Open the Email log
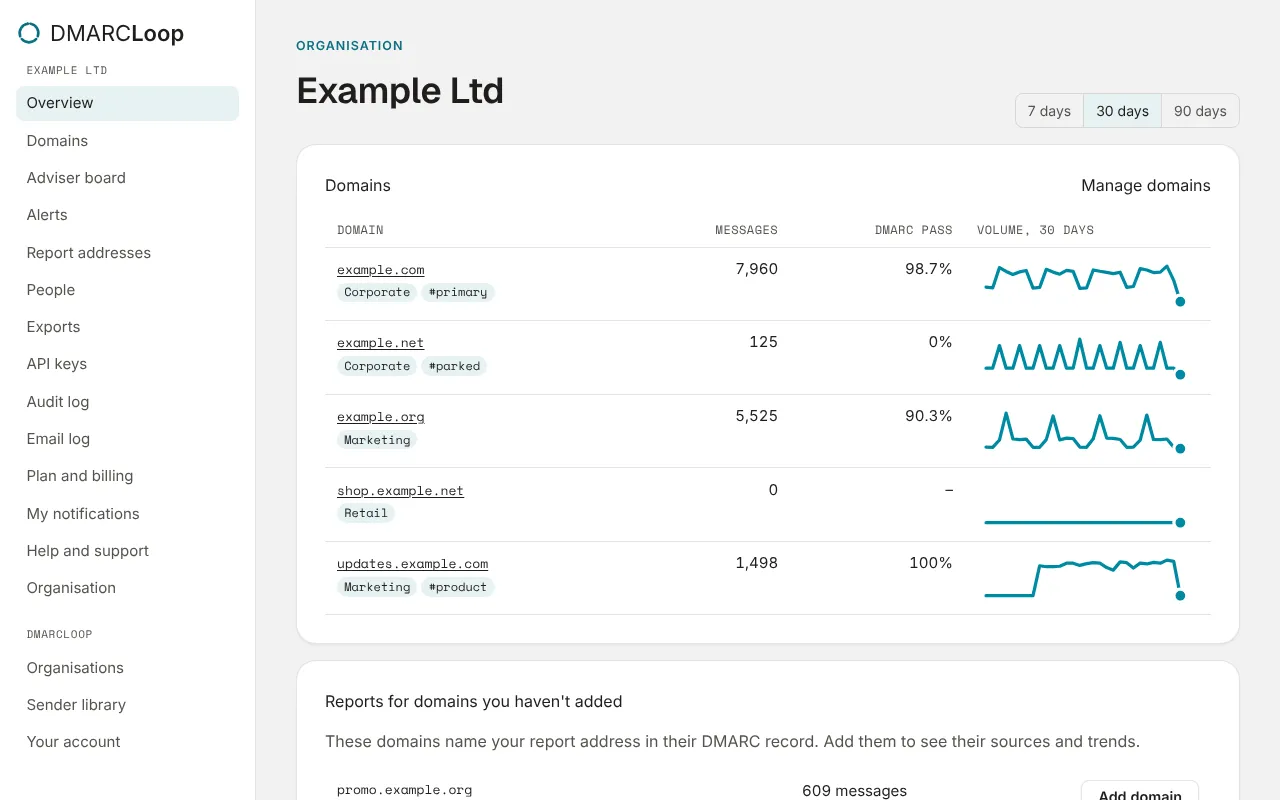 click(x=127, y=439)
